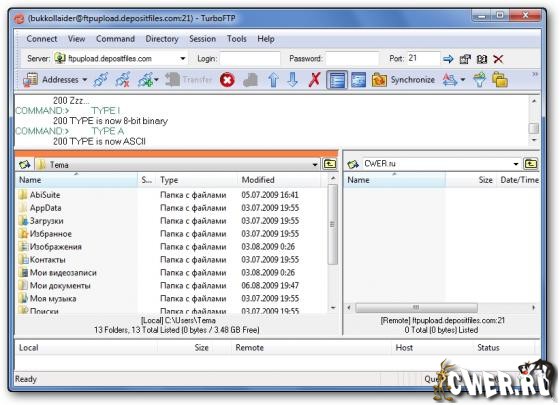The height and width of the screenshot is (405, 560).
Task: Click the Login input field
Action: click(x=250, y=59)
